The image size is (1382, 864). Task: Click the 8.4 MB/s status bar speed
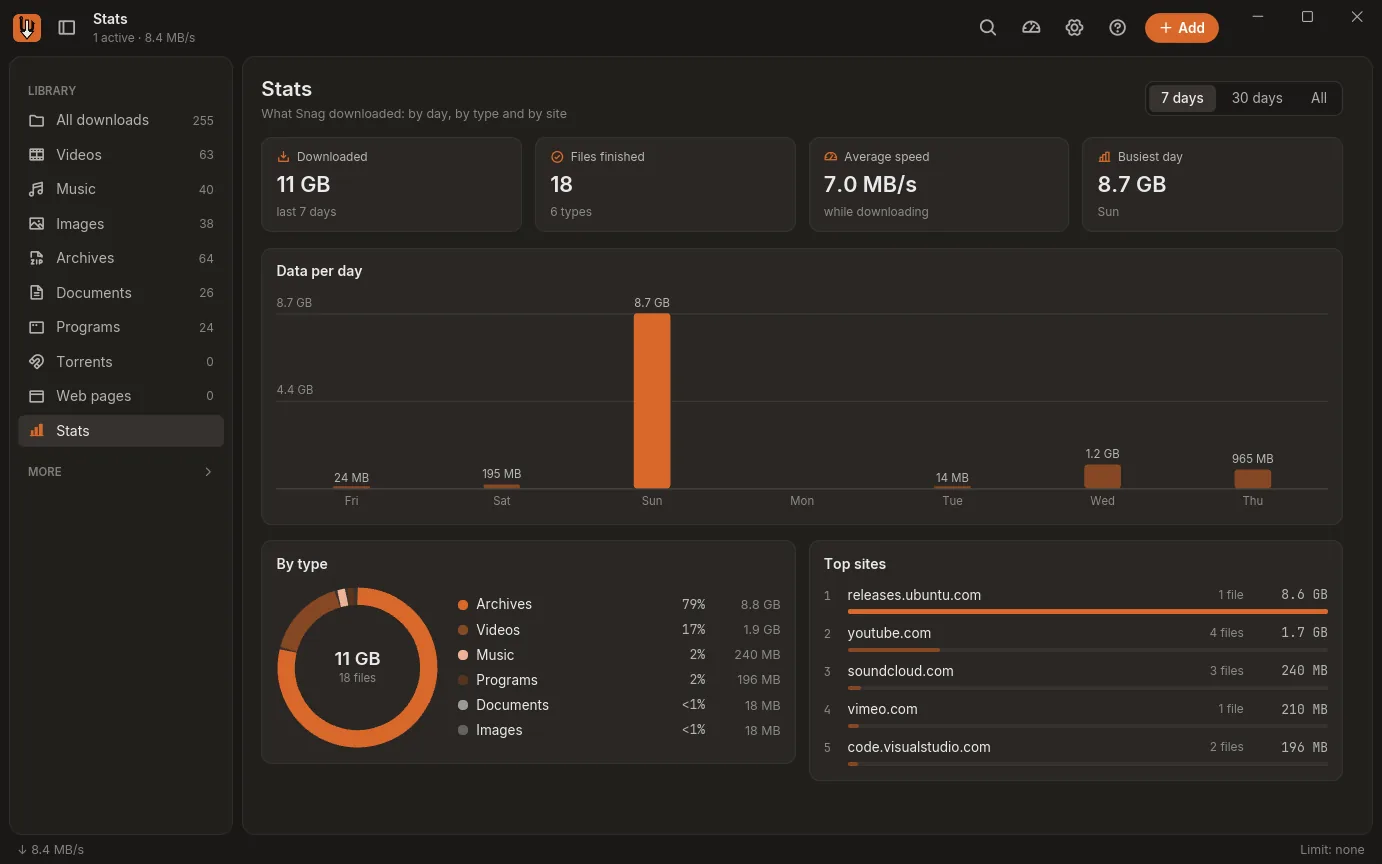pos(51,850)
